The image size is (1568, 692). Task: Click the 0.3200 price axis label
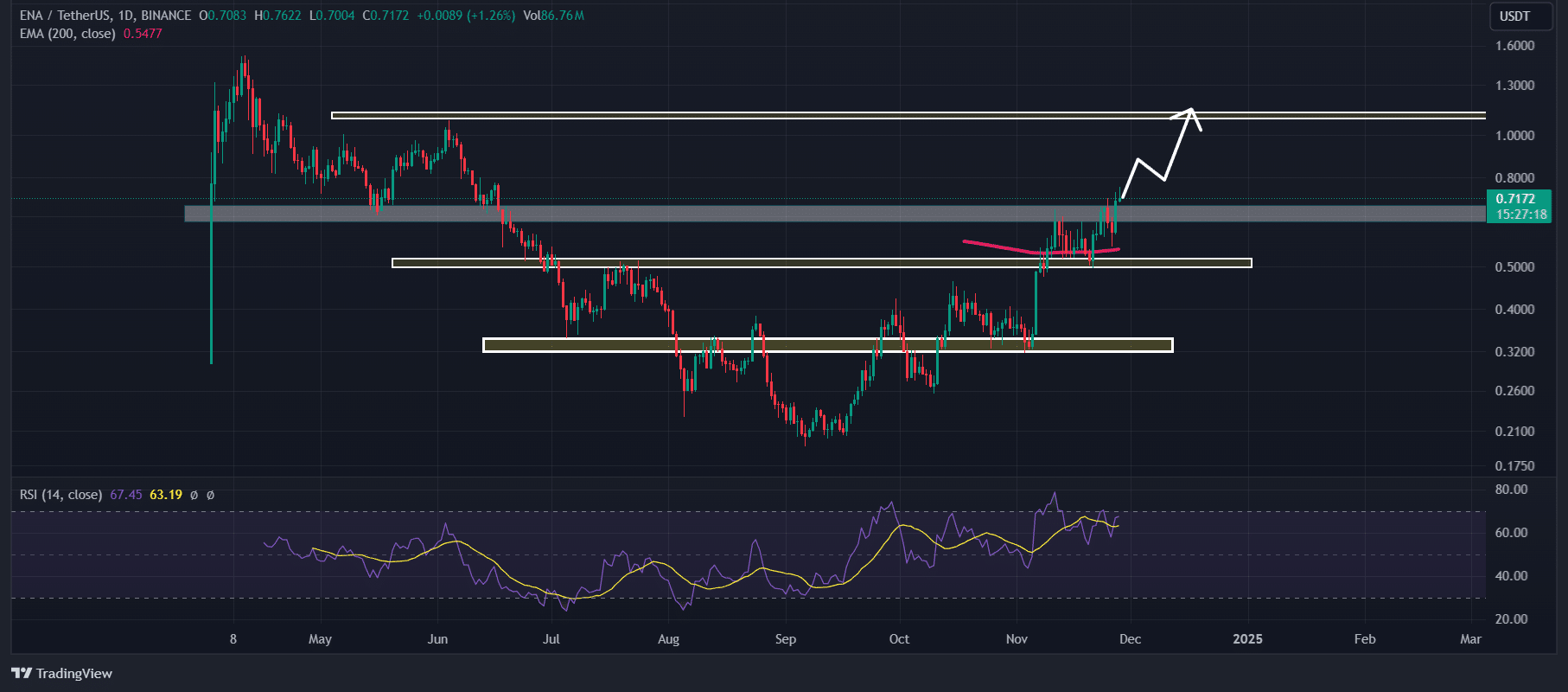[1514, 352]
